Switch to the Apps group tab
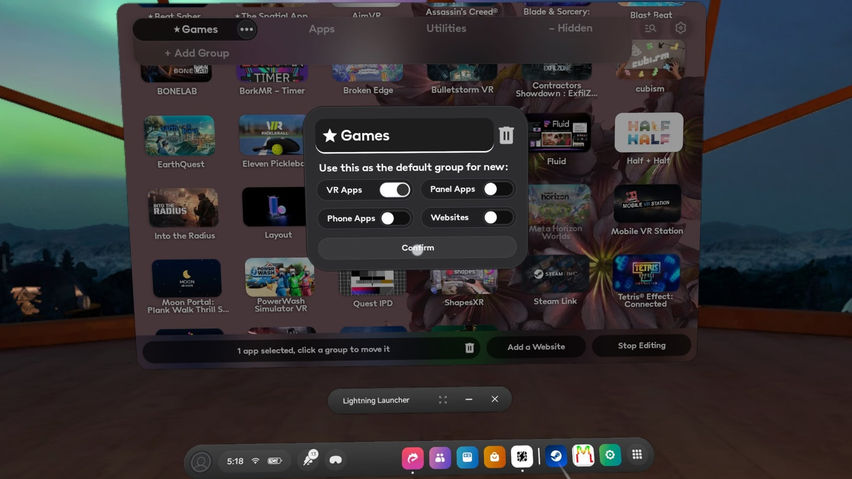Viewport: 852px width, 479px height. pyautogui.click(x=322, y=29)
